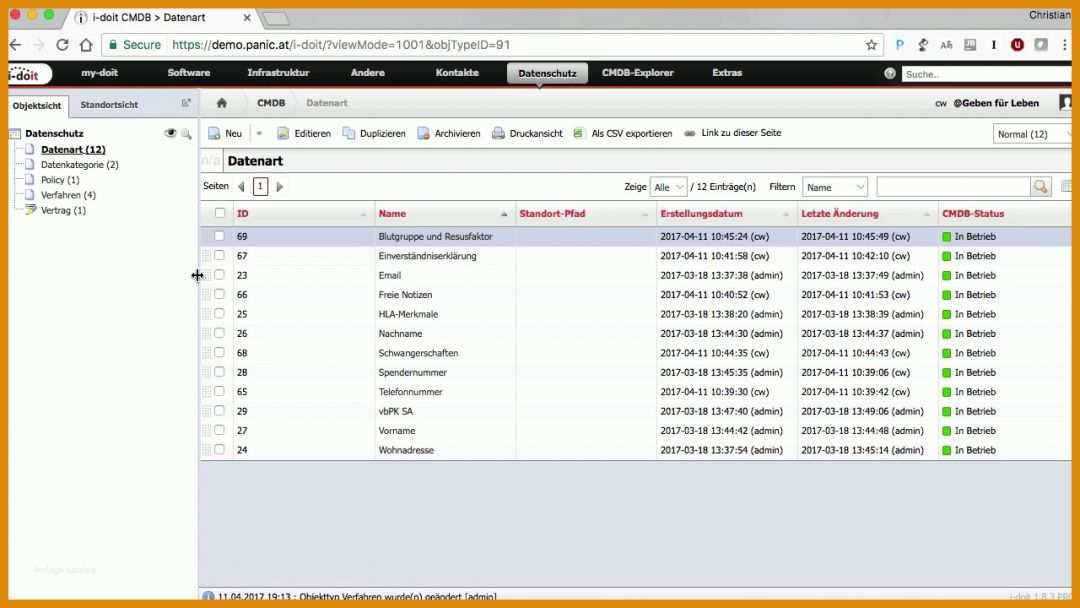This screenshot has width=1080, height=608.
Task: Click the filter text input field
Action: [x=953, y=187]
